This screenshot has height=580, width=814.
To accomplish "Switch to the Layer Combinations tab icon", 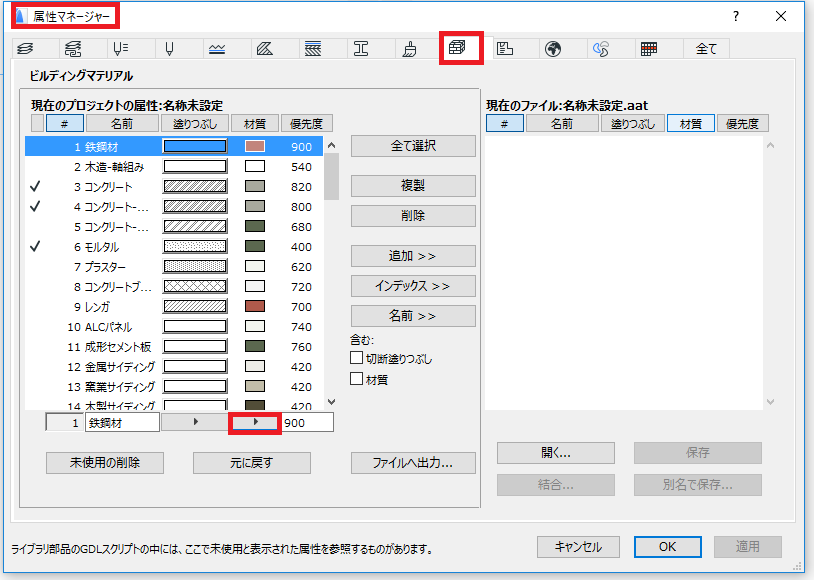I will (x=73, y=49).
